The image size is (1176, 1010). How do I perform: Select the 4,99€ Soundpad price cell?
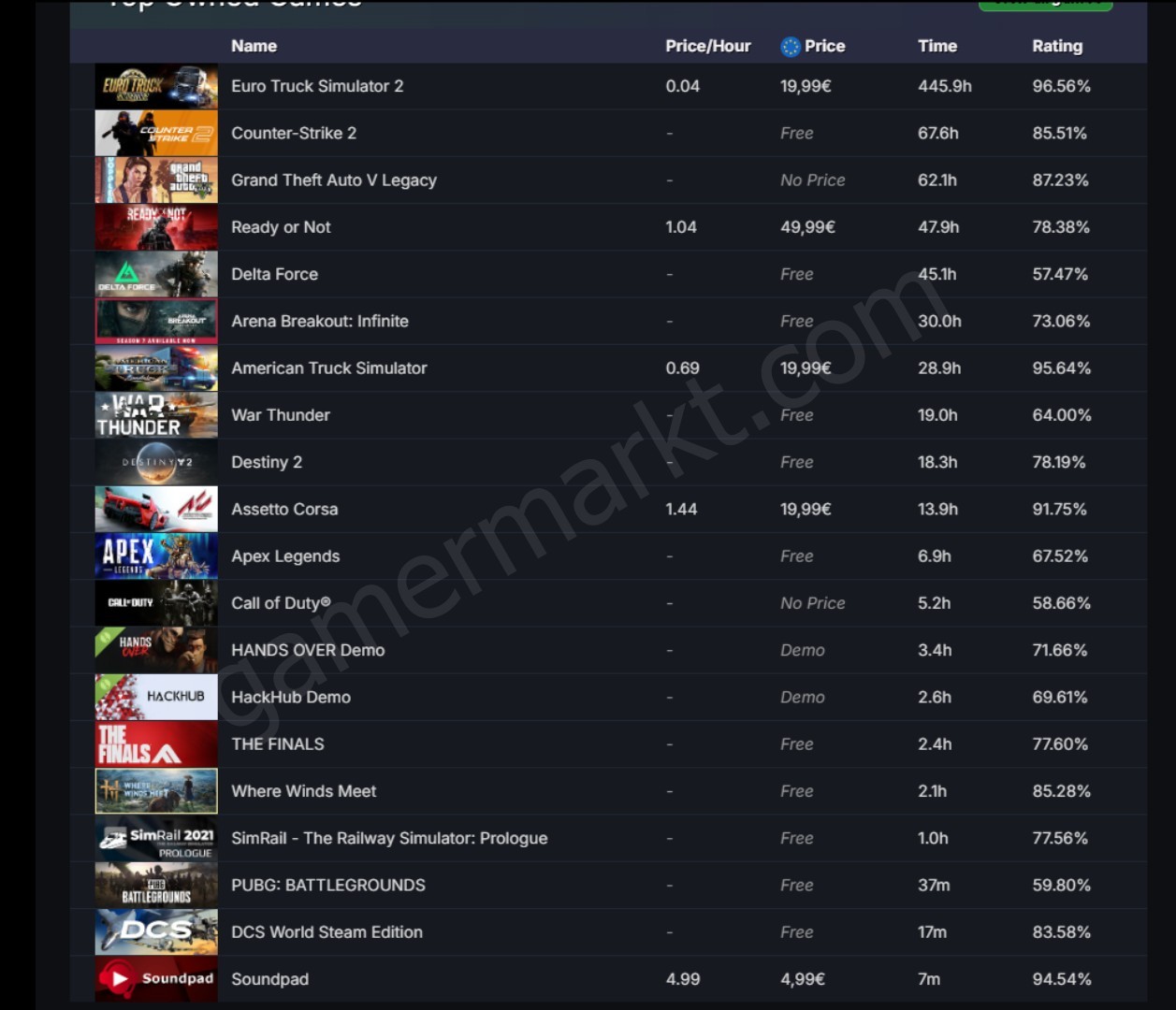[803, 979]
